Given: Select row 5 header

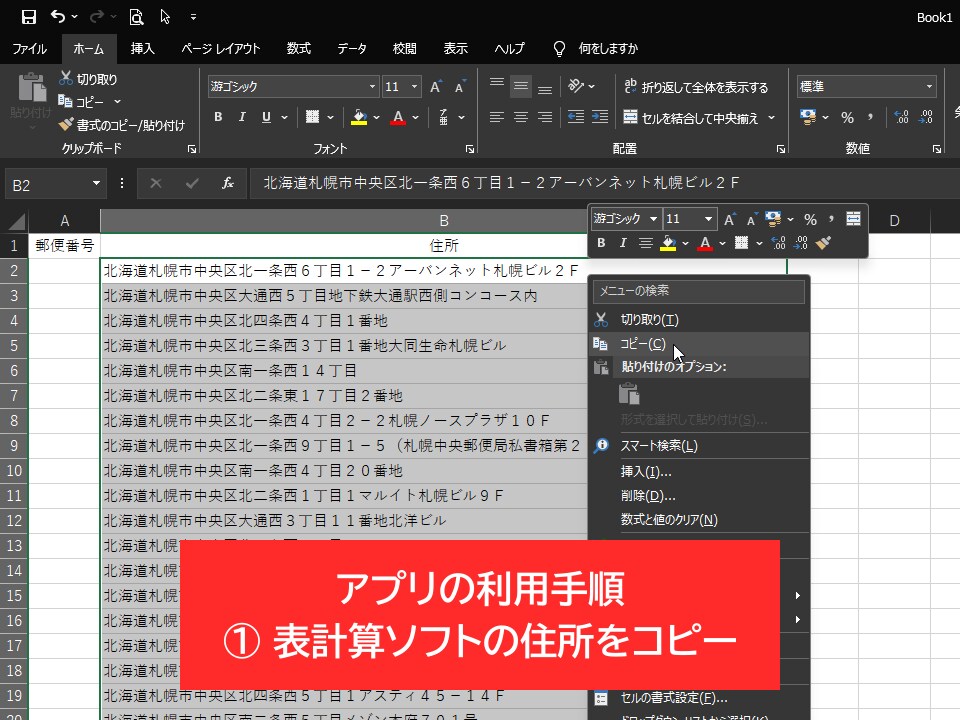Looking at the screenshot, I should [x=13, y=345].
